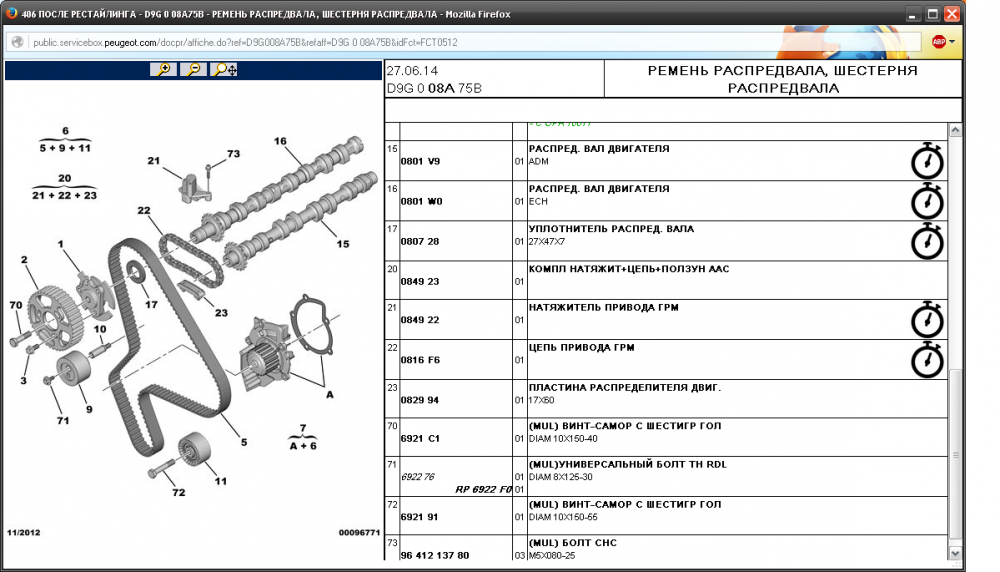Select part number 0849 23 in list
The height and width of the screenshot is (572, 1000).
(x=420, y=281)
